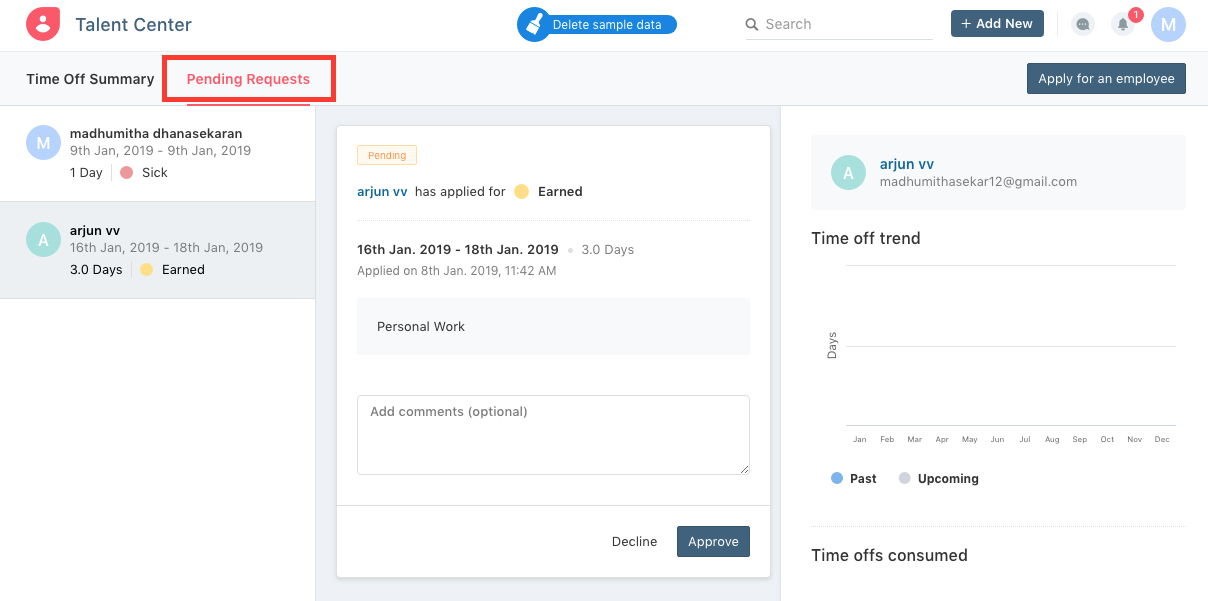Click the search magnifier icon
This screenshot has height=601, width=1208.
(x=751, y=23)
